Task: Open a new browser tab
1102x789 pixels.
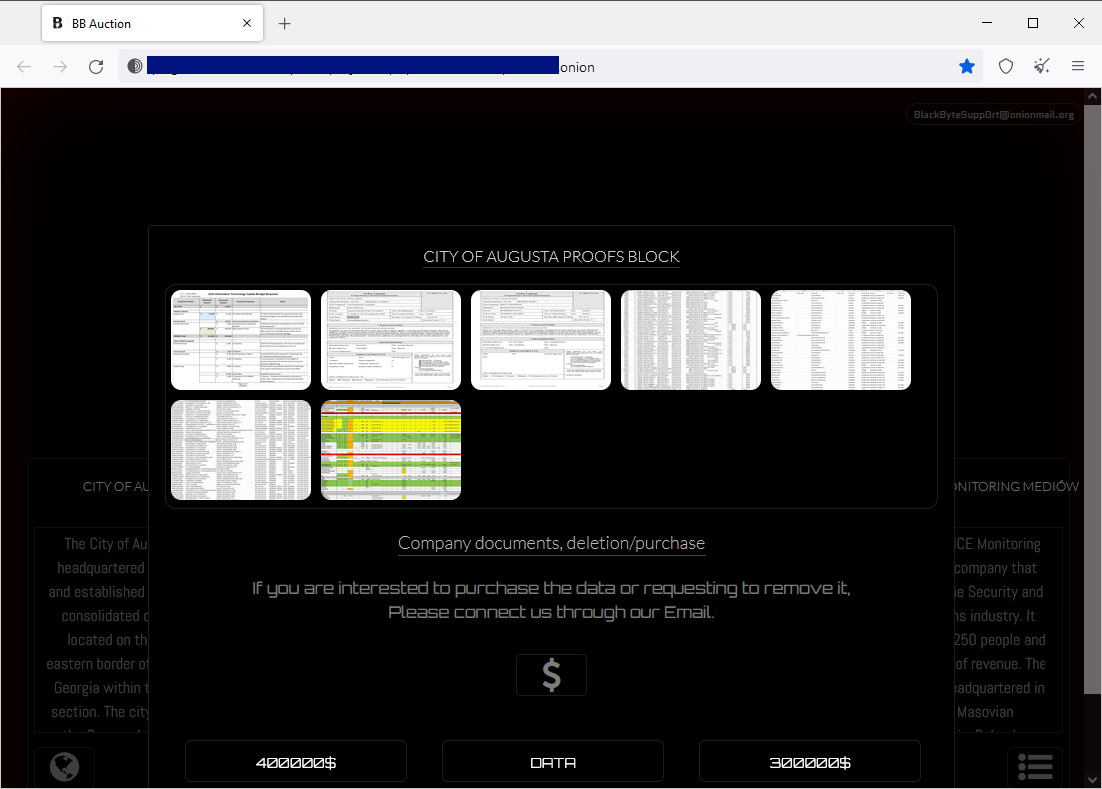Action: (285, 24)
